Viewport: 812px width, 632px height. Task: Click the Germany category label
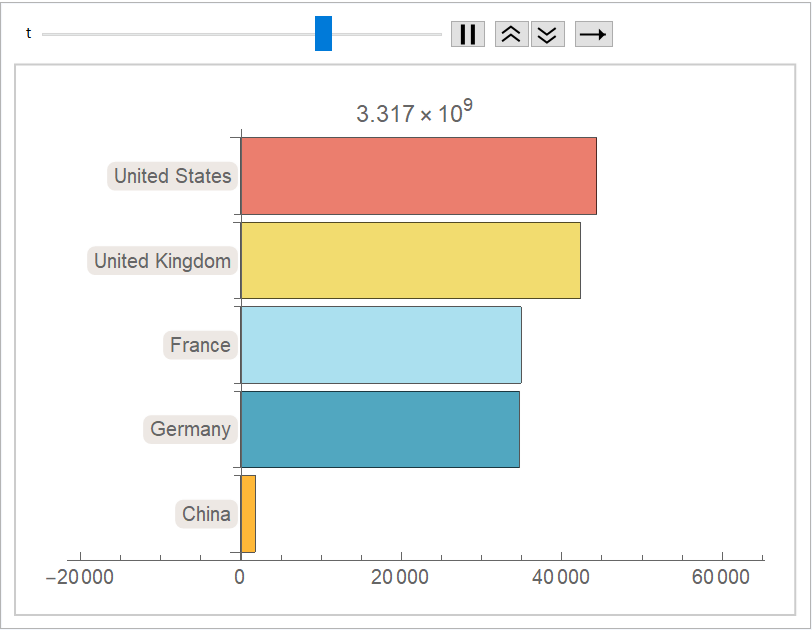[x=190, y=429]
